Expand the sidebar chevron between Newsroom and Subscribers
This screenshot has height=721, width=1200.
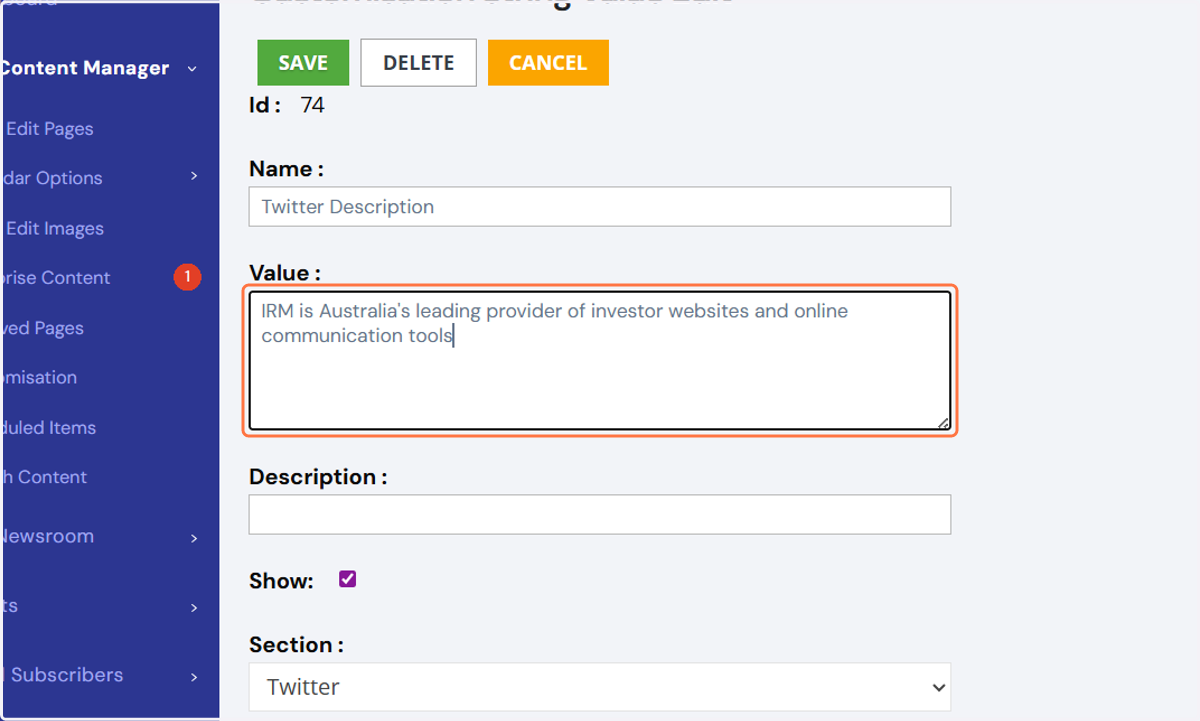pos(194,607)
